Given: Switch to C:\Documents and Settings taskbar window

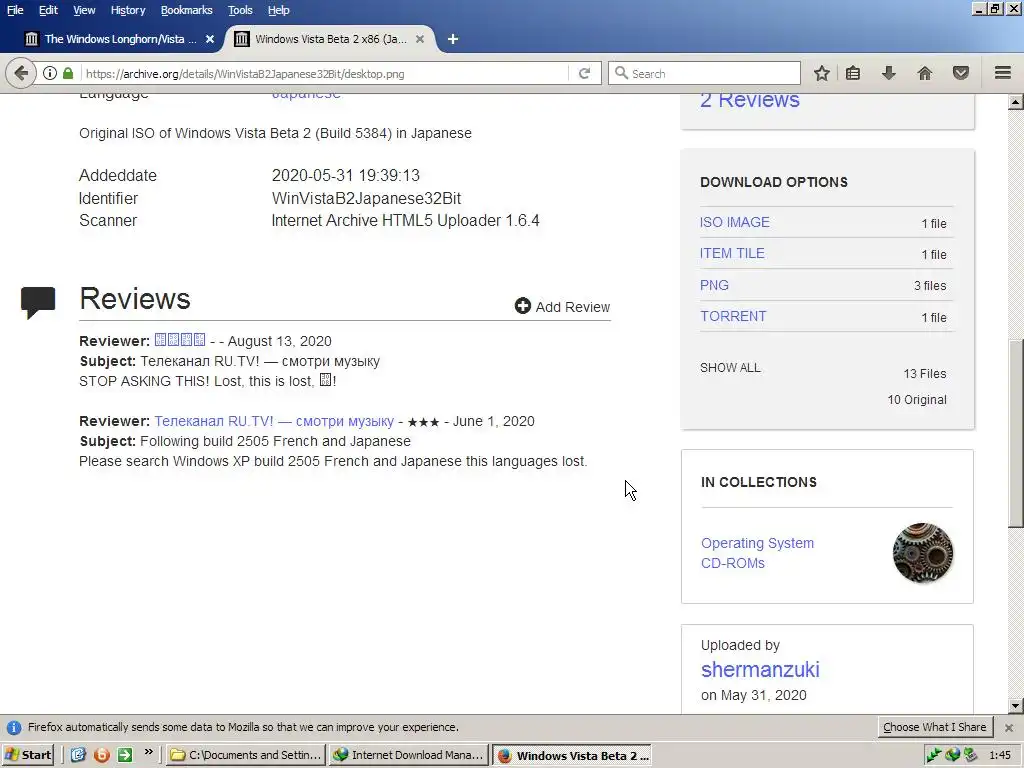Looking at the screenshot, I should (x=246, y=755).
